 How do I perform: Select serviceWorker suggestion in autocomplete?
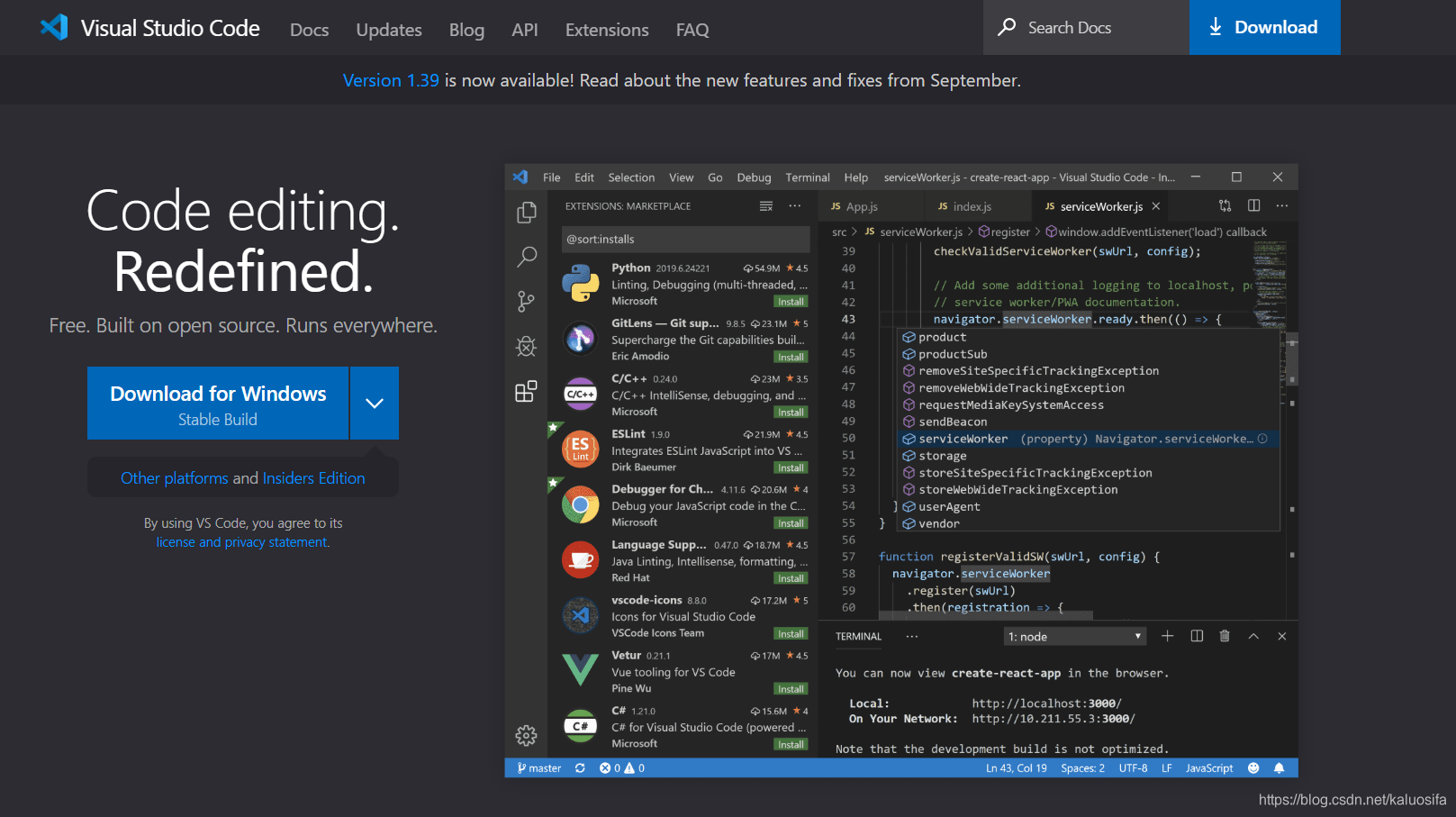tap(1090, 439)
